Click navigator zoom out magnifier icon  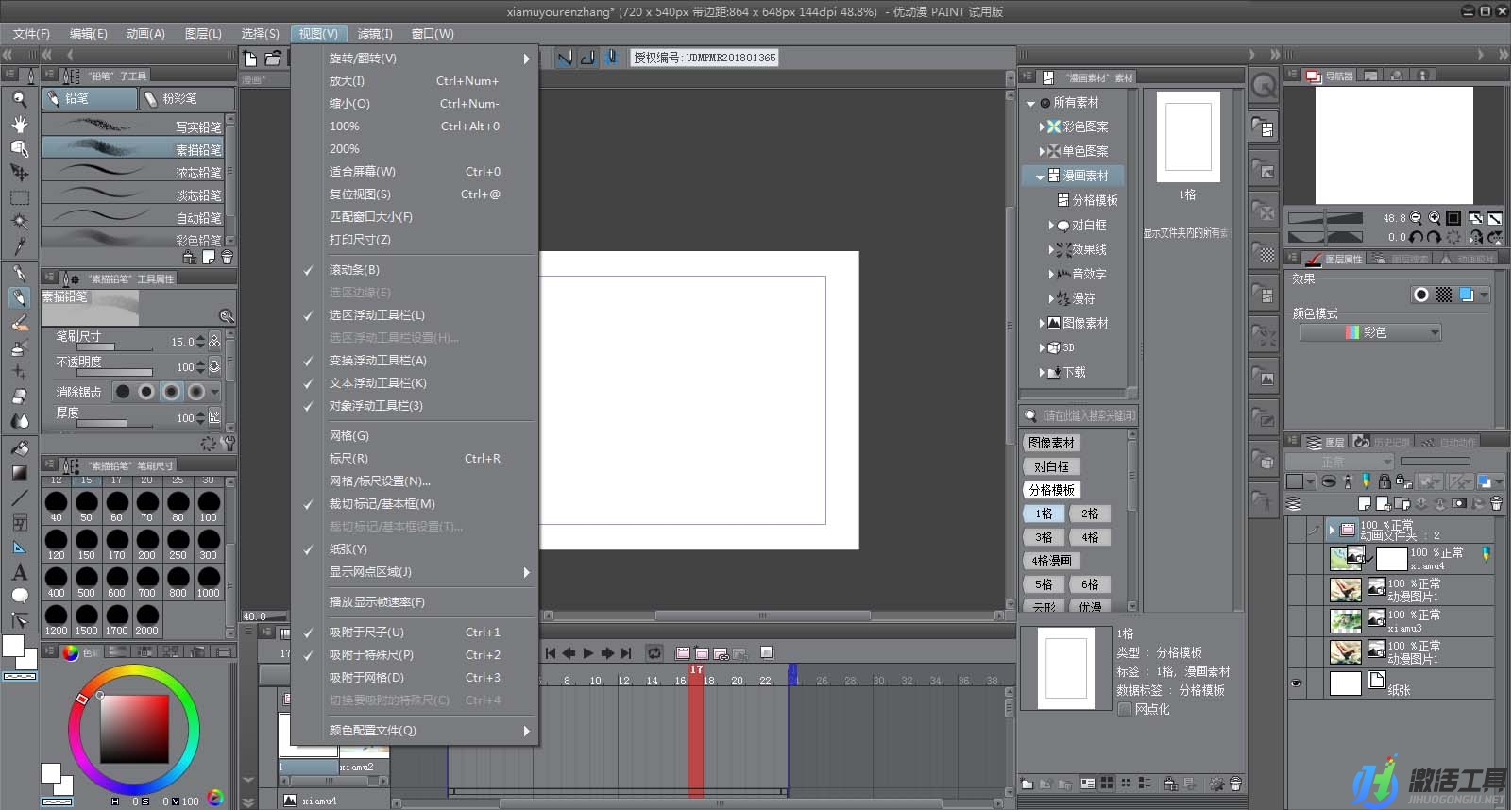(1415, 217)
